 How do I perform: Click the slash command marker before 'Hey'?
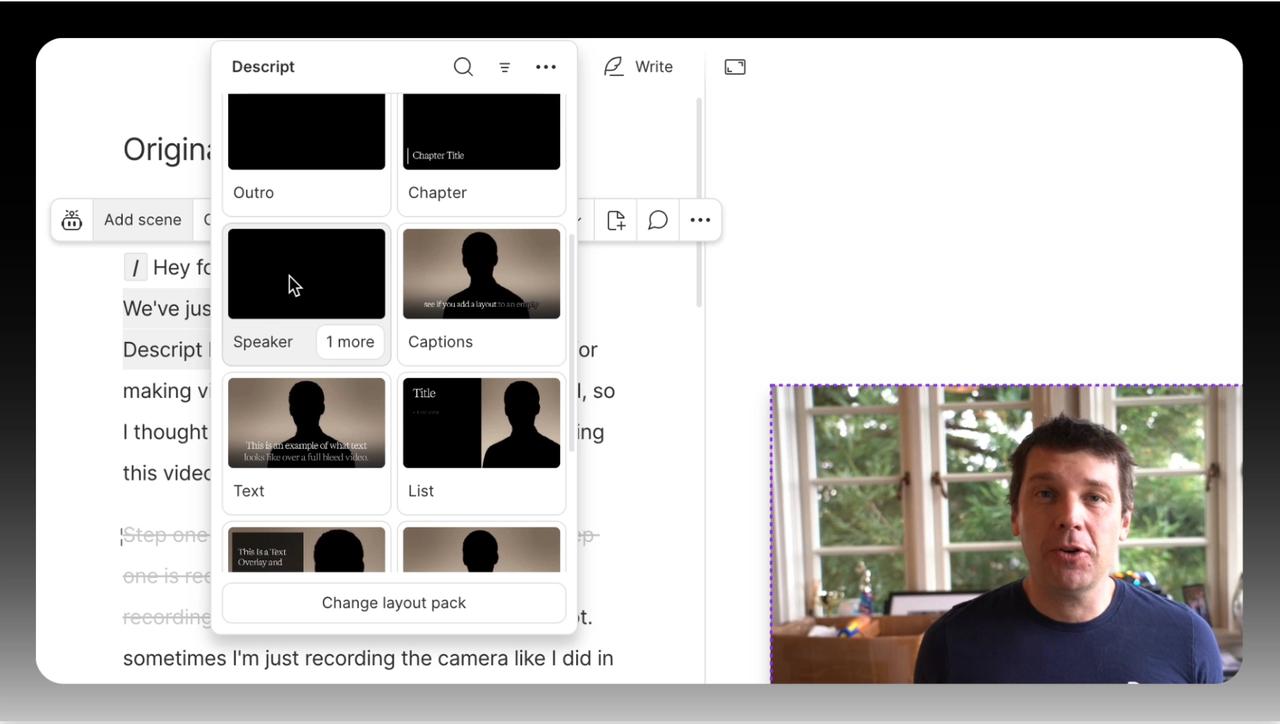(x=135, y=267)
